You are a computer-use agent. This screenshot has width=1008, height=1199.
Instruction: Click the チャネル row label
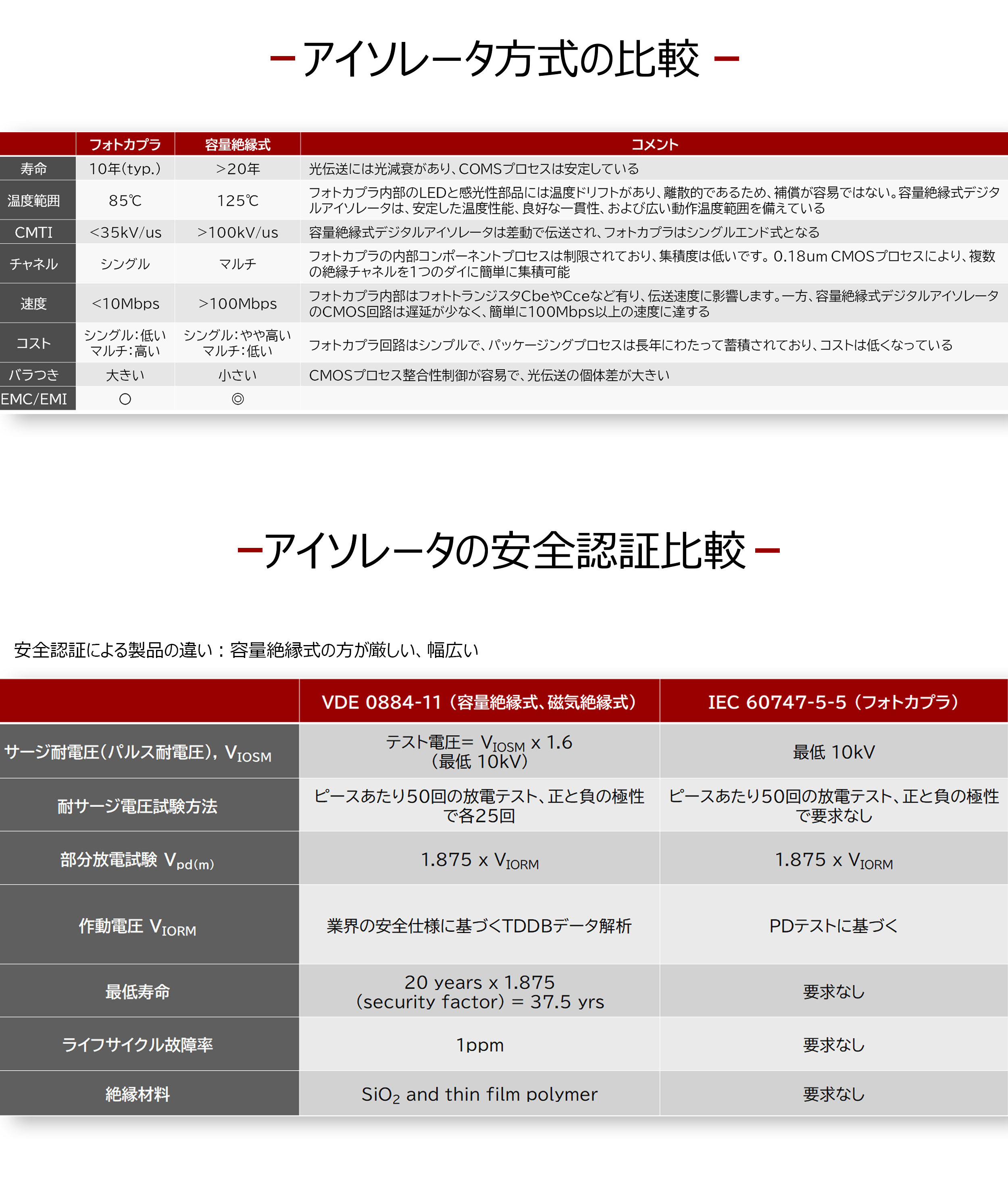34,264
